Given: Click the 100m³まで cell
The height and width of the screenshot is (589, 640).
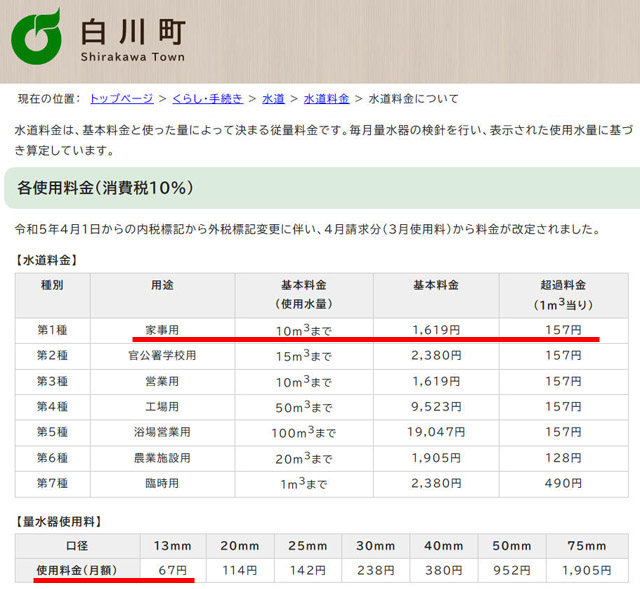Looking at the screenshot, I should 304,432.
